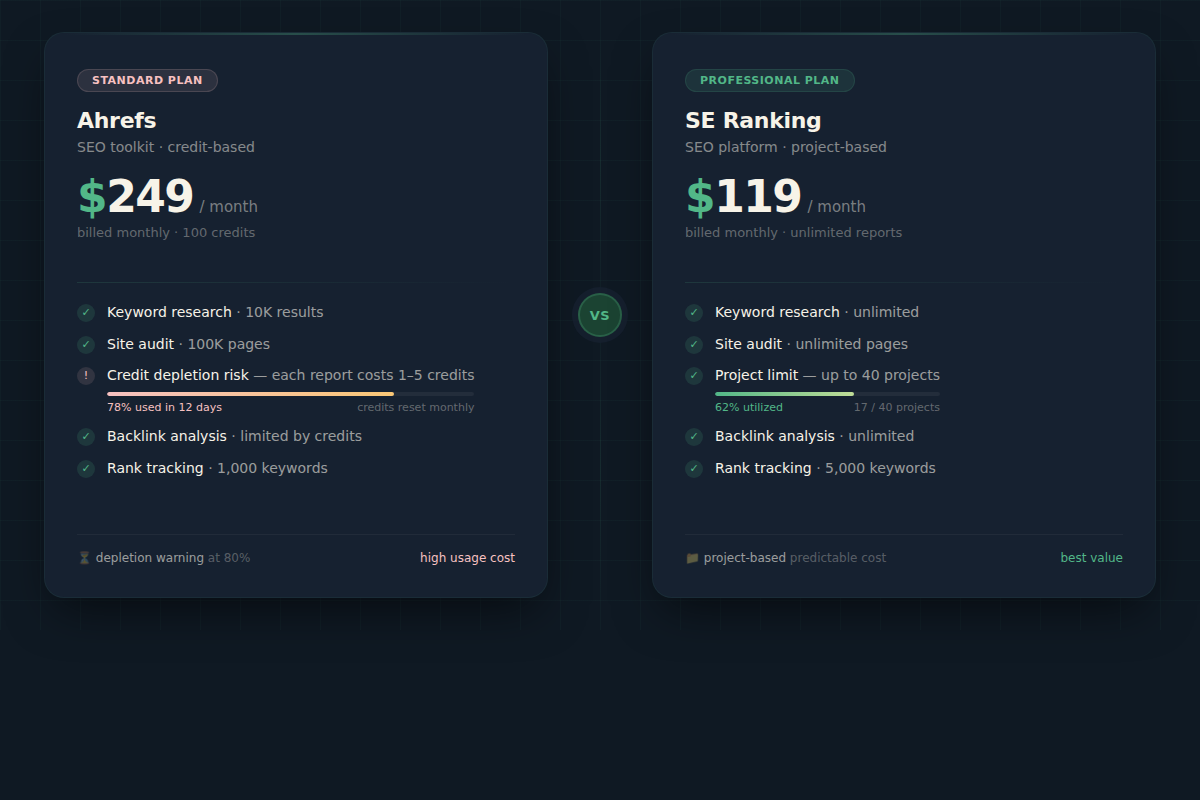Viewport: 1200px width, 800px height.
Task: Click the Ahrefs plan title
Action: [x=117, y=121]
